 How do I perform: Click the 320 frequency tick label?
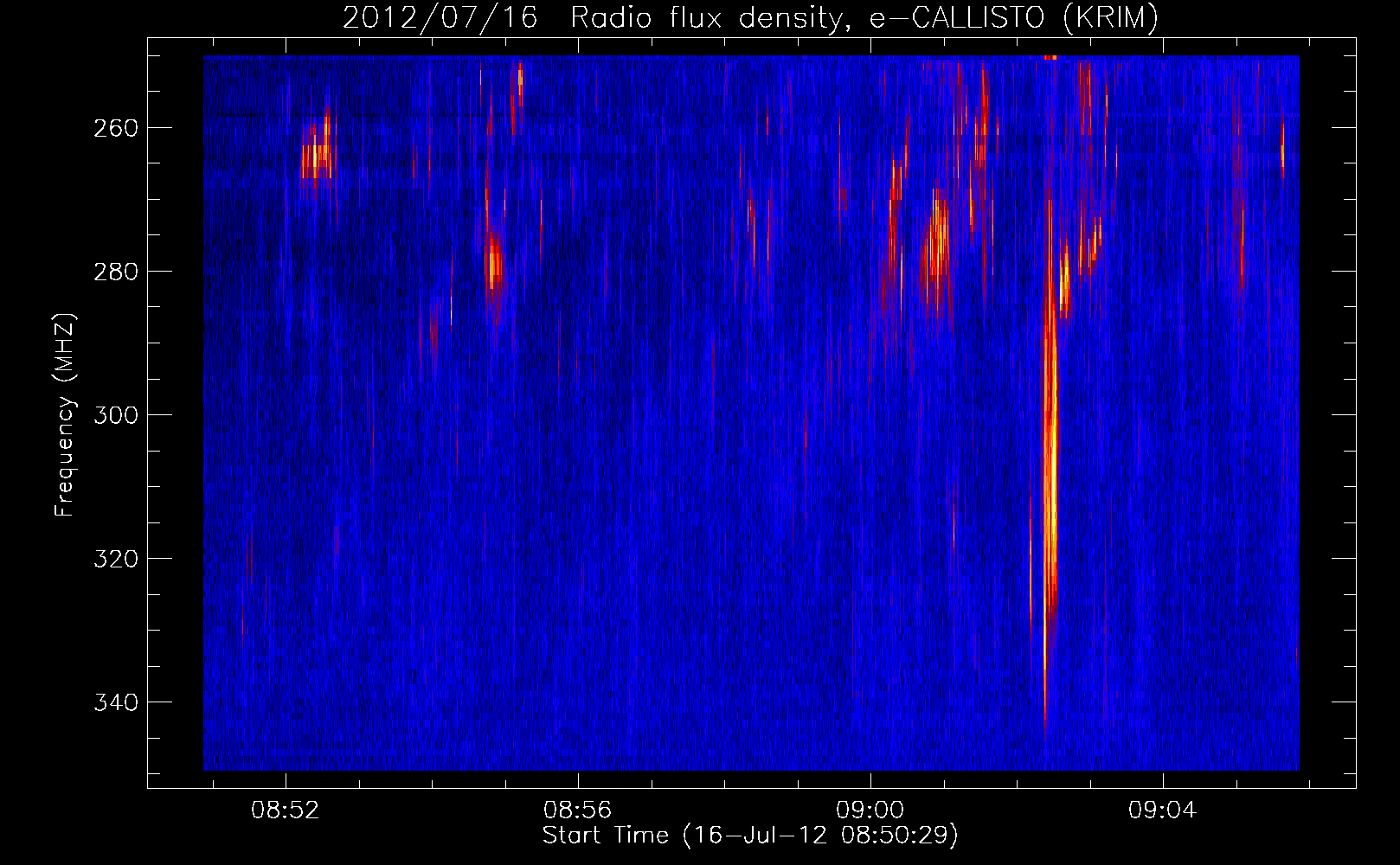click(116, 559)
